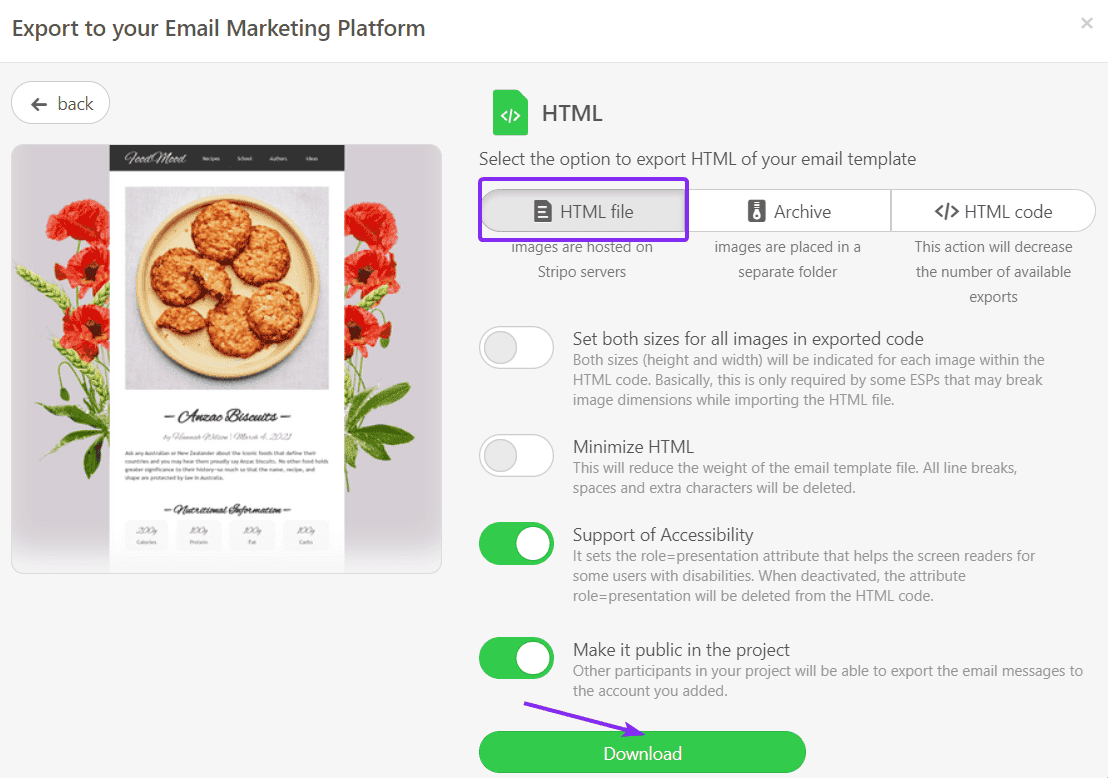Go back using the back button
The image size is (1108, 778).
[60, 102]
